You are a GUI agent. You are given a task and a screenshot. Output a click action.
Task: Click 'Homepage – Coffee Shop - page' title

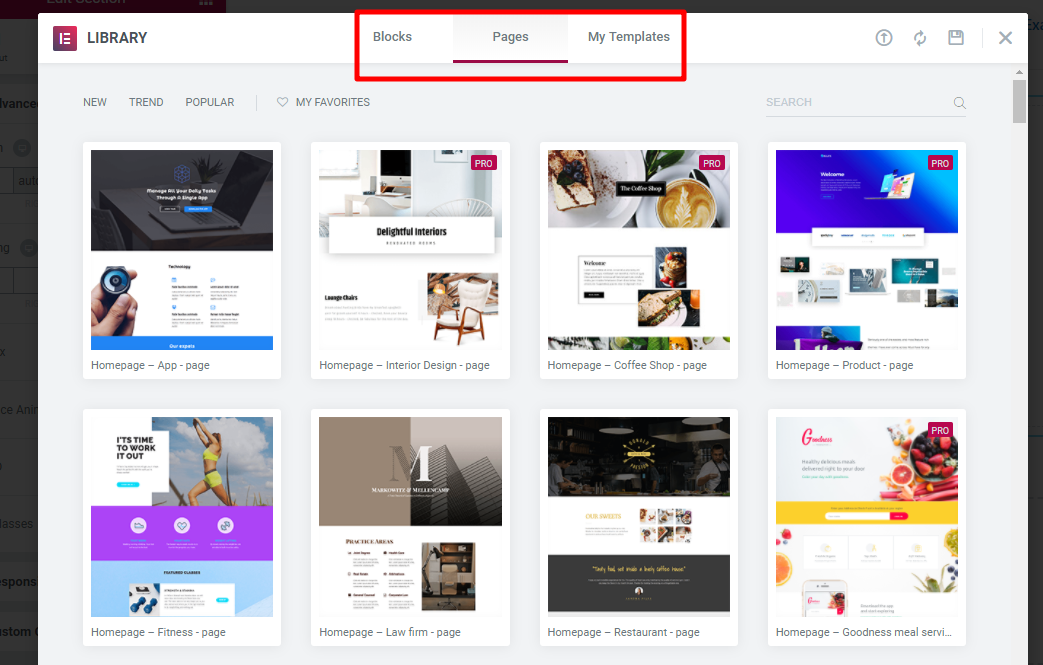coord(627,365)
